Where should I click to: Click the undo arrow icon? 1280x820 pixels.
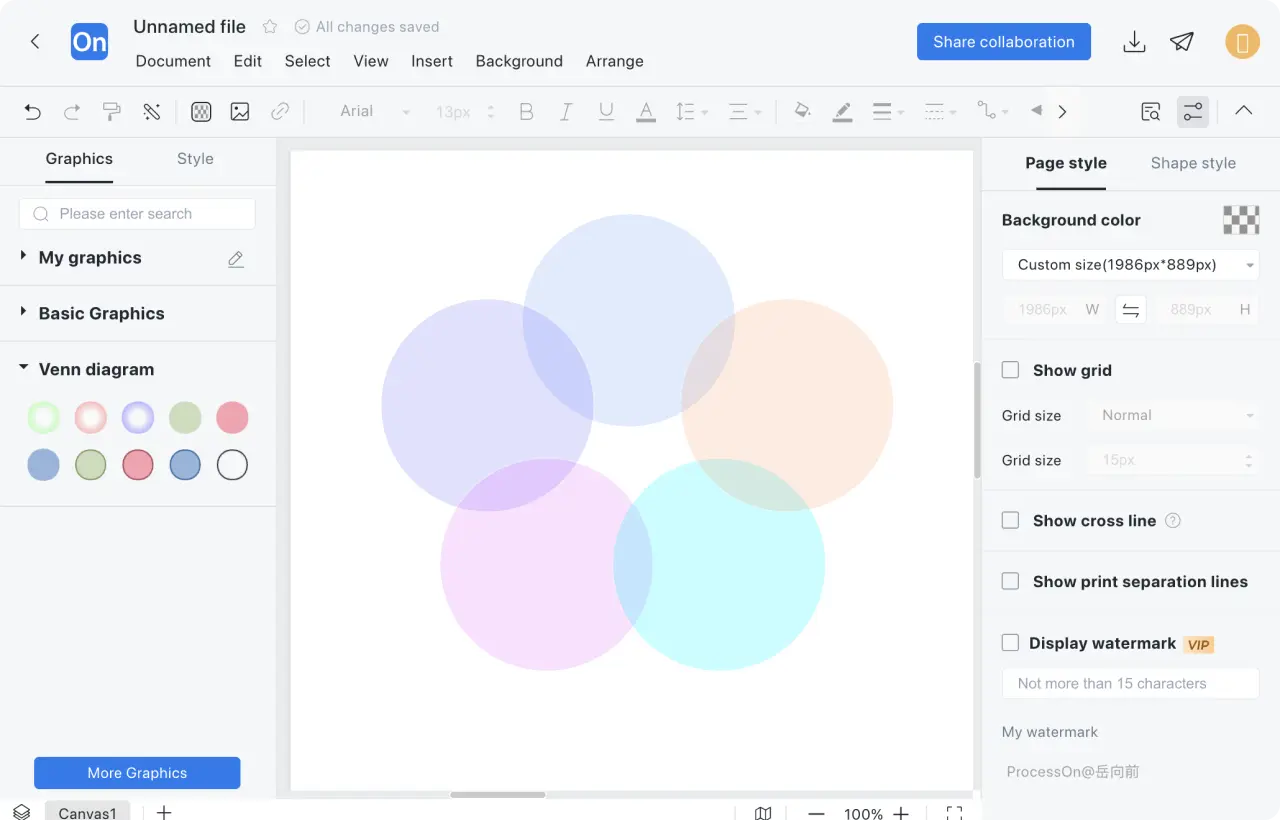(33, 112)
